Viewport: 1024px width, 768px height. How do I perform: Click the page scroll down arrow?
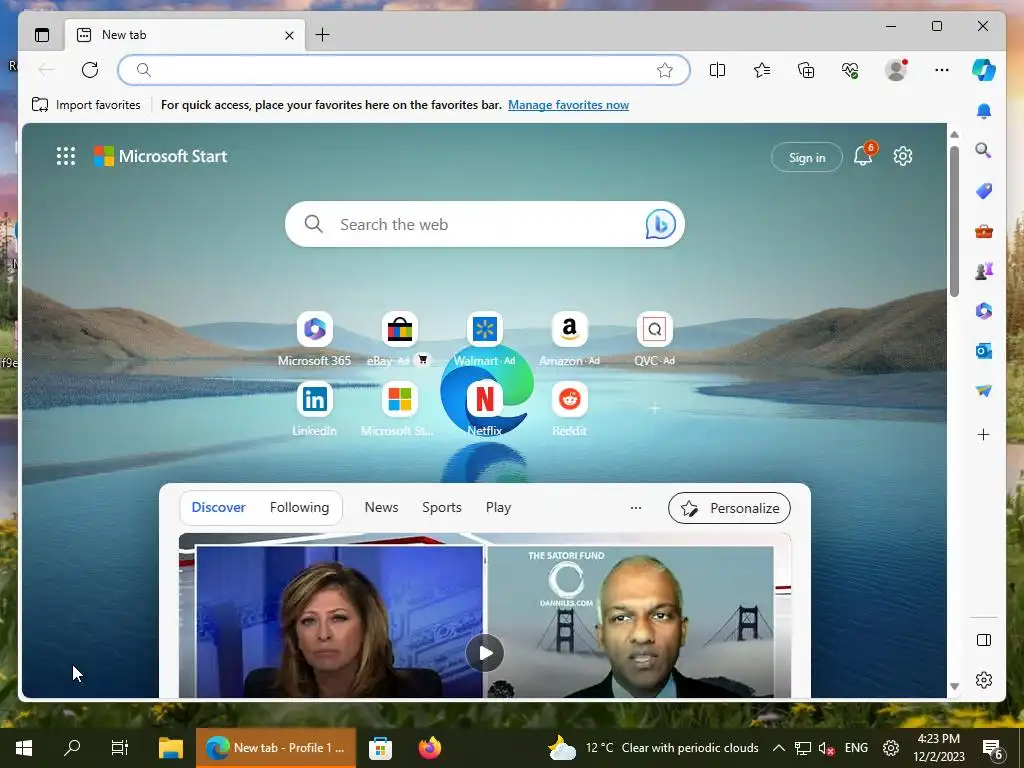pos(954,686)
